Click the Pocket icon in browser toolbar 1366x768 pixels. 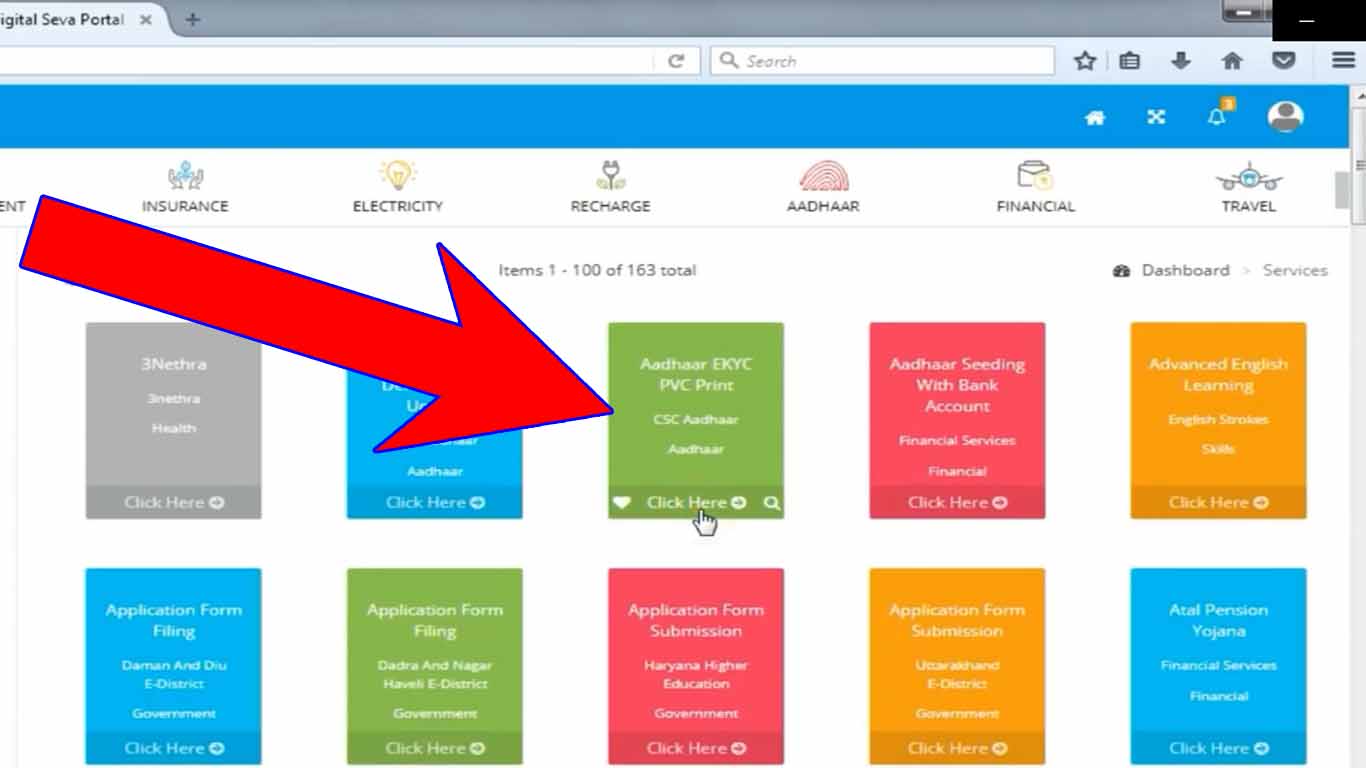click(1284, 61)
